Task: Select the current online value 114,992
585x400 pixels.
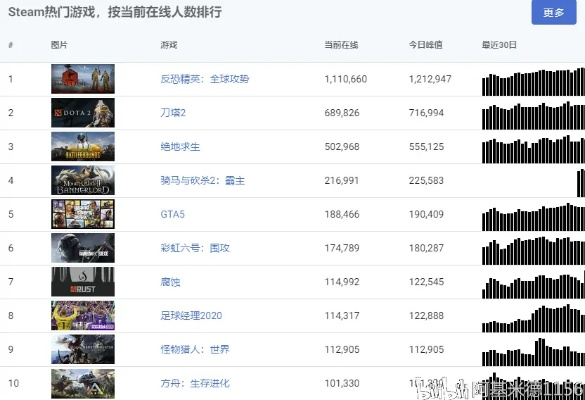Action: (x=342, y=282)
